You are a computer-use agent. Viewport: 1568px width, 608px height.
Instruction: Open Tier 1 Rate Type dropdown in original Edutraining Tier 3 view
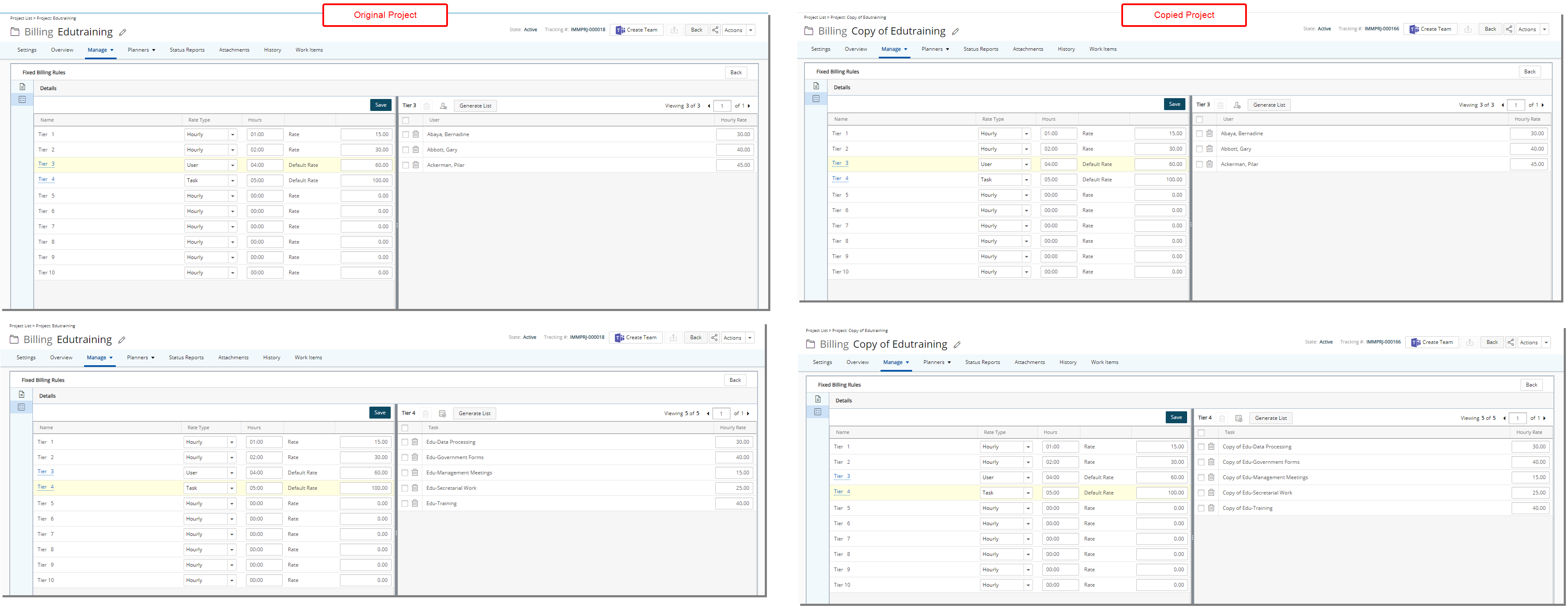pos(233,134)
